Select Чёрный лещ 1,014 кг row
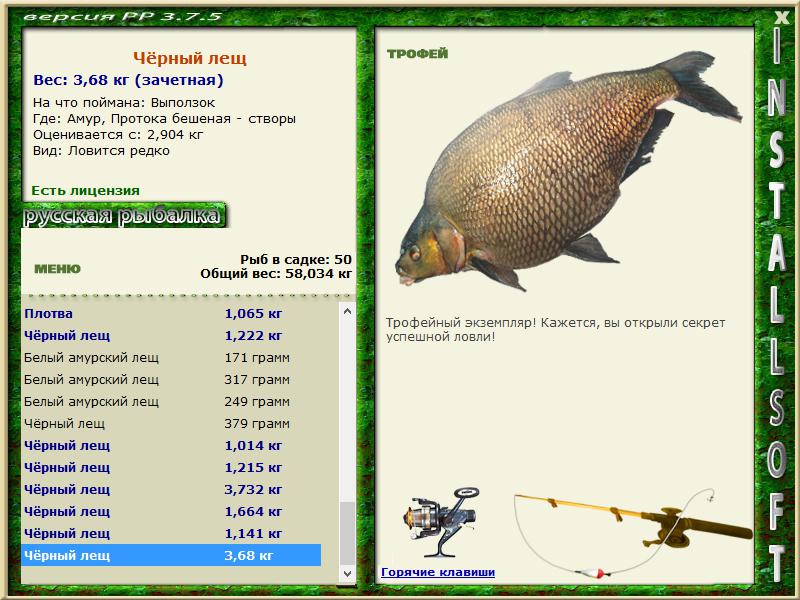 [x=171, y=445]
